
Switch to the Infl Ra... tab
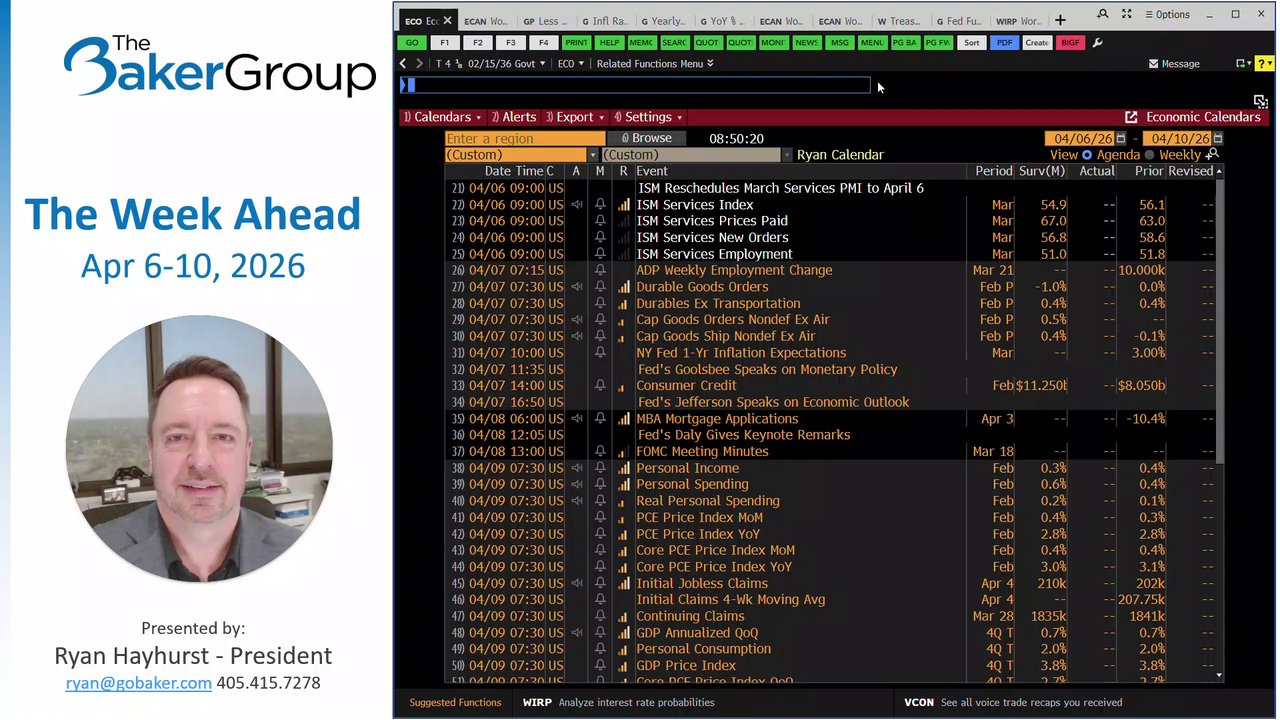point(605,21)
